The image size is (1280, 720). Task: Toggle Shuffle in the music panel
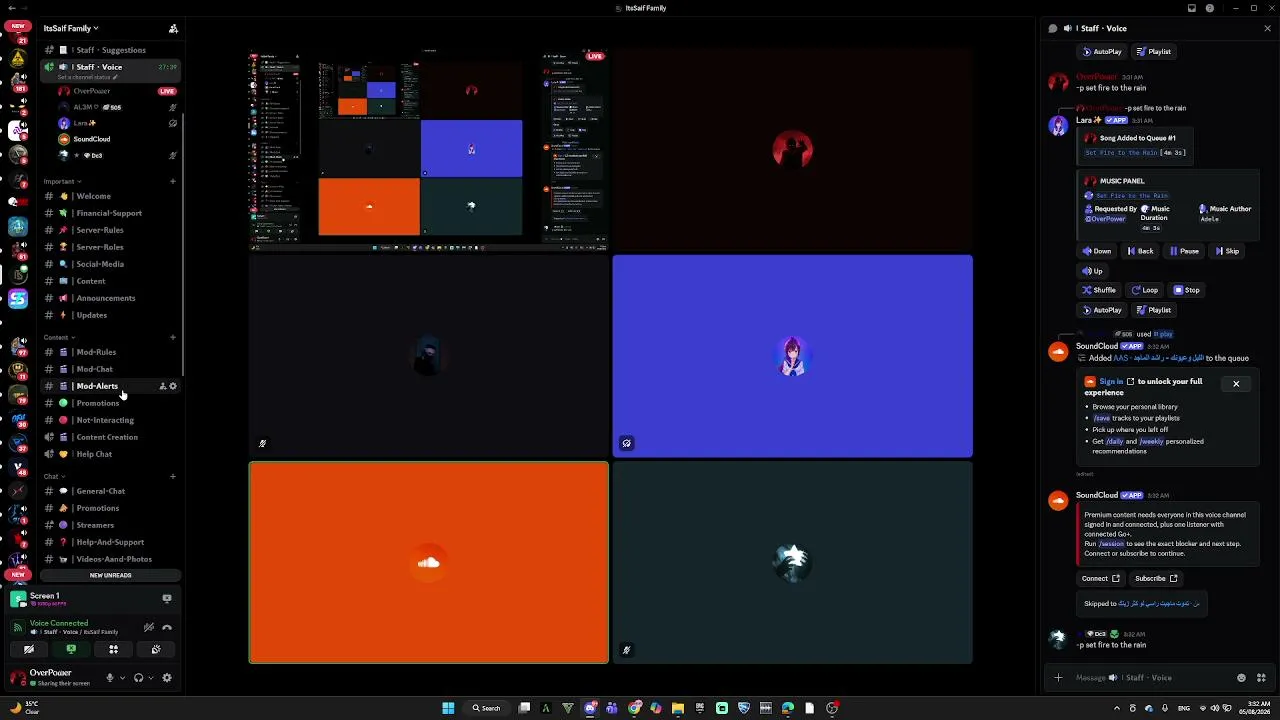(x=1099, y=290)
